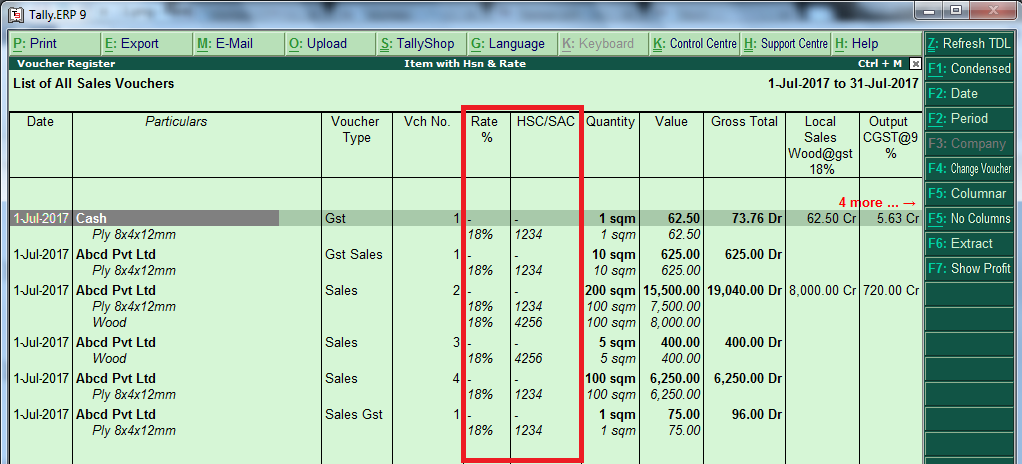Click the 6,250.00 Dr gross total

[x=747, y=378]
